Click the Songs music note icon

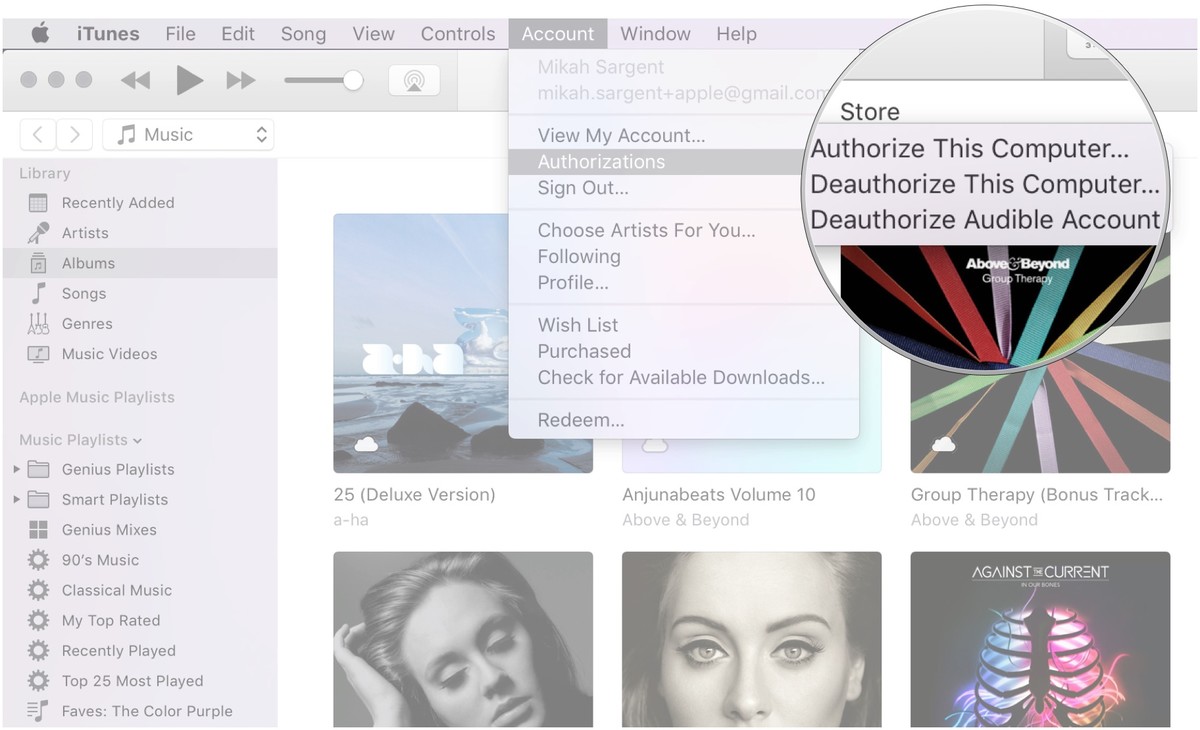tap(38, 293)
